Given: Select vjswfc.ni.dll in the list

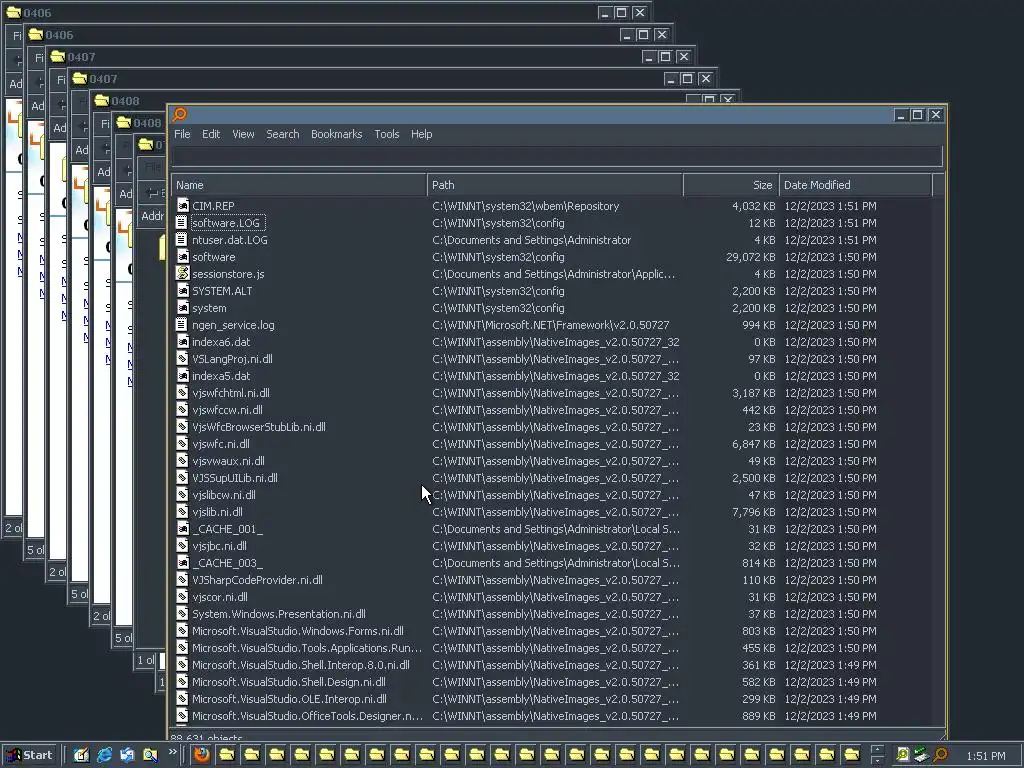Looking at the screenshot, I should tap(221, 443).
